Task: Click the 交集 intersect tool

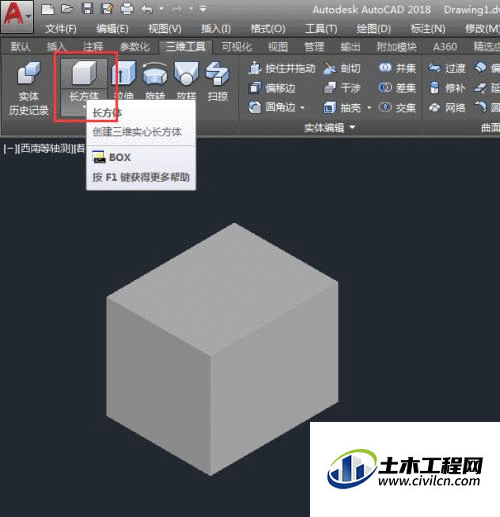Action: (x=397, y=107)
